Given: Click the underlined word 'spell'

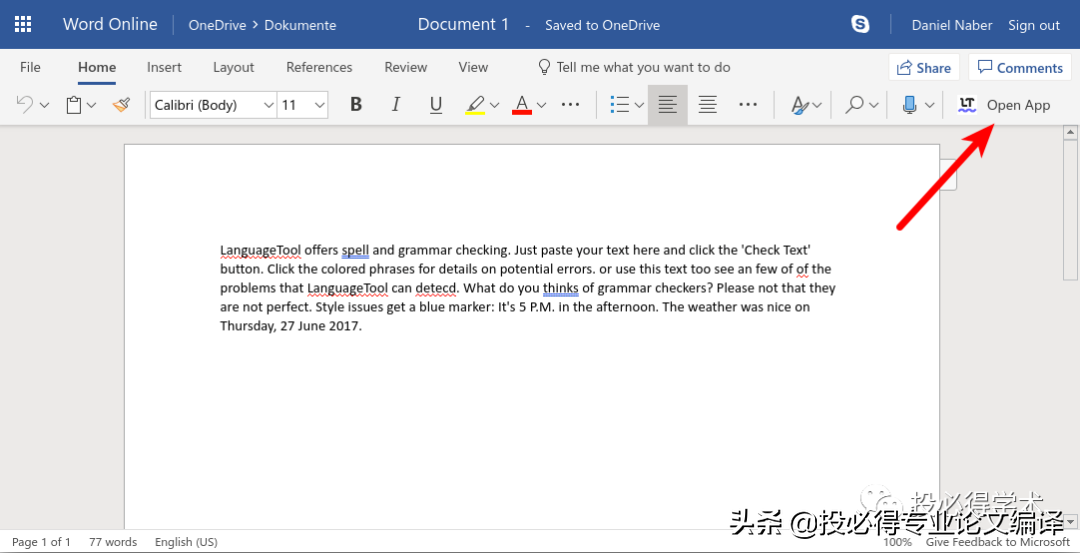Looking at the screenshot, I should 355,250.
